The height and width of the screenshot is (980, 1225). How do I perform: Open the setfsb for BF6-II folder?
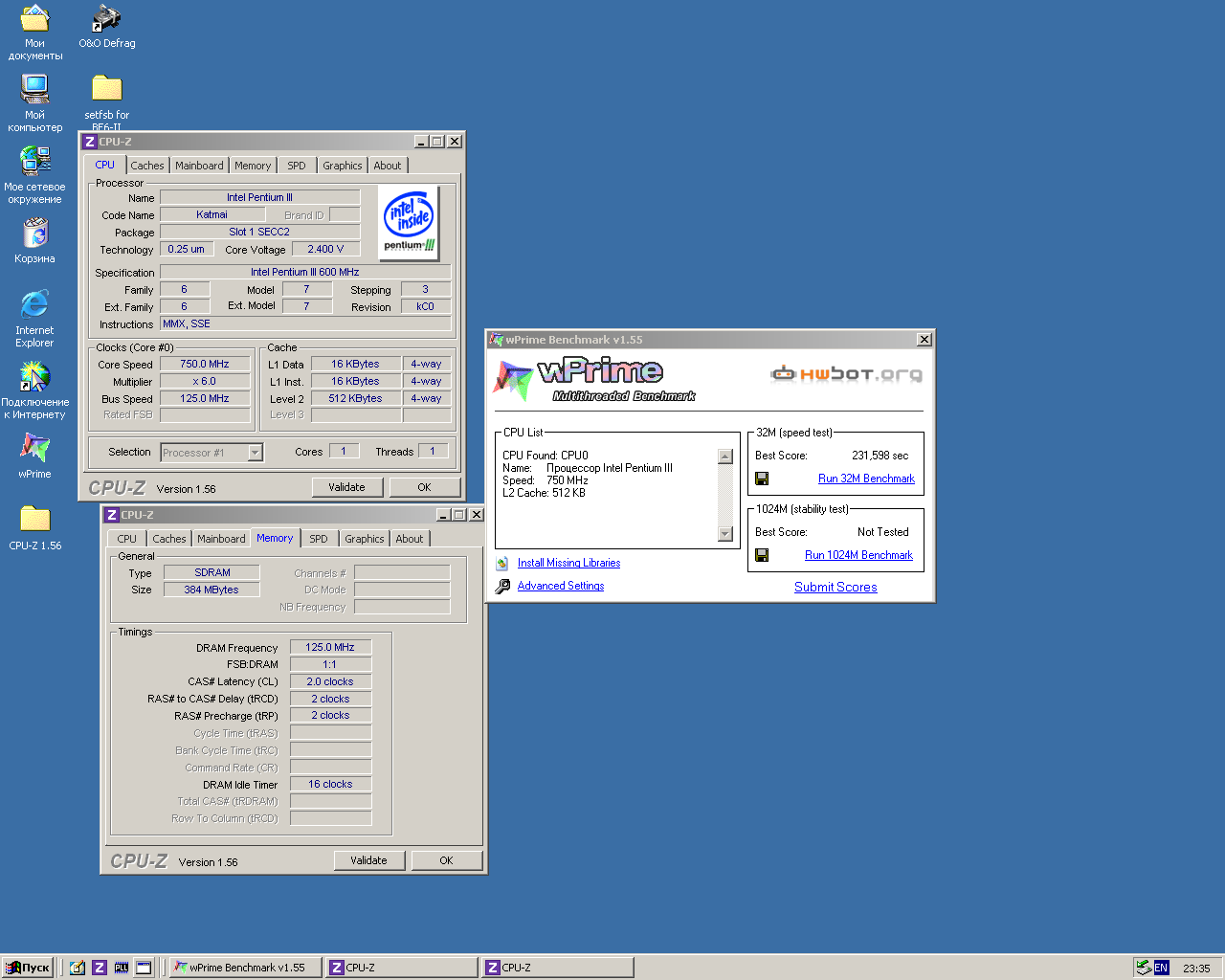[106, 103]
